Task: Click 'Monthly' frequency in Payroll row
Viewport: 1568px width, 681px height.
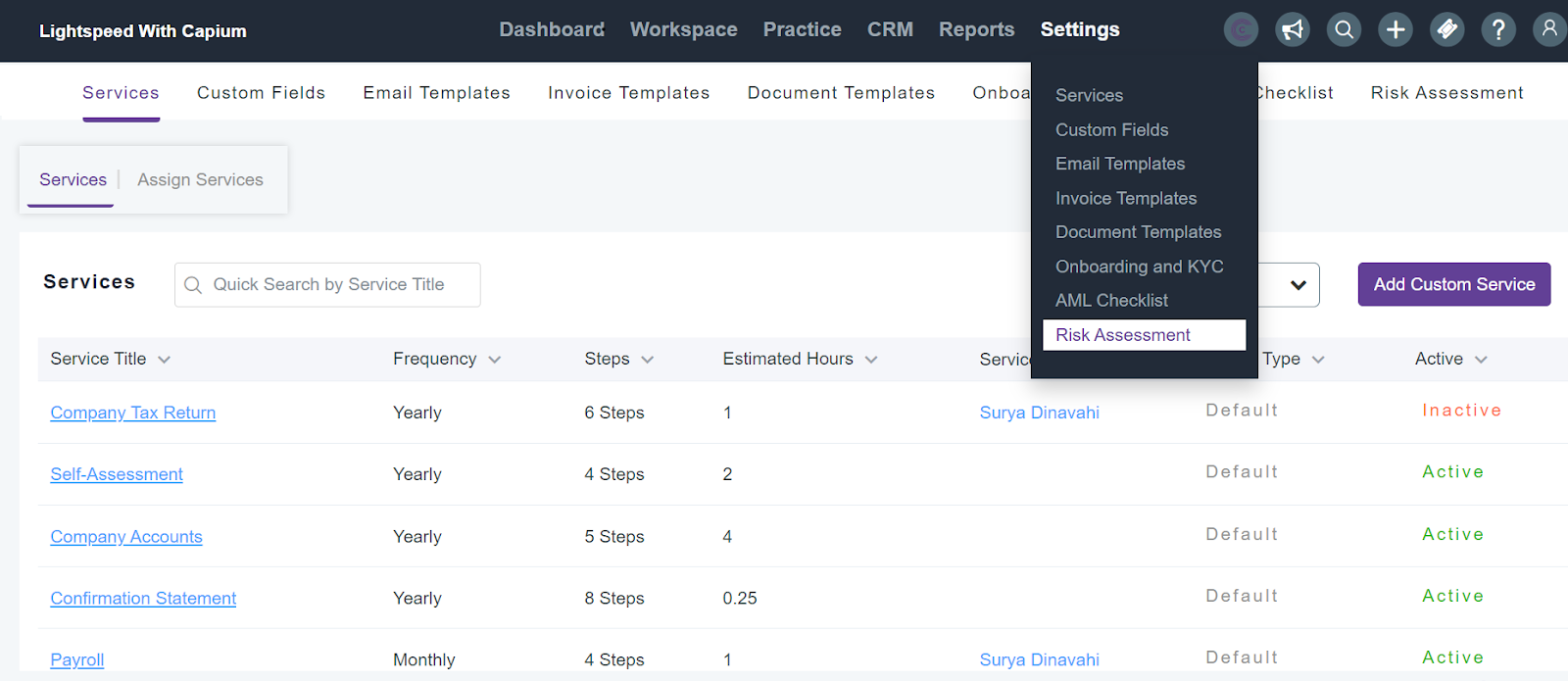Action: (x=423, y=660)
